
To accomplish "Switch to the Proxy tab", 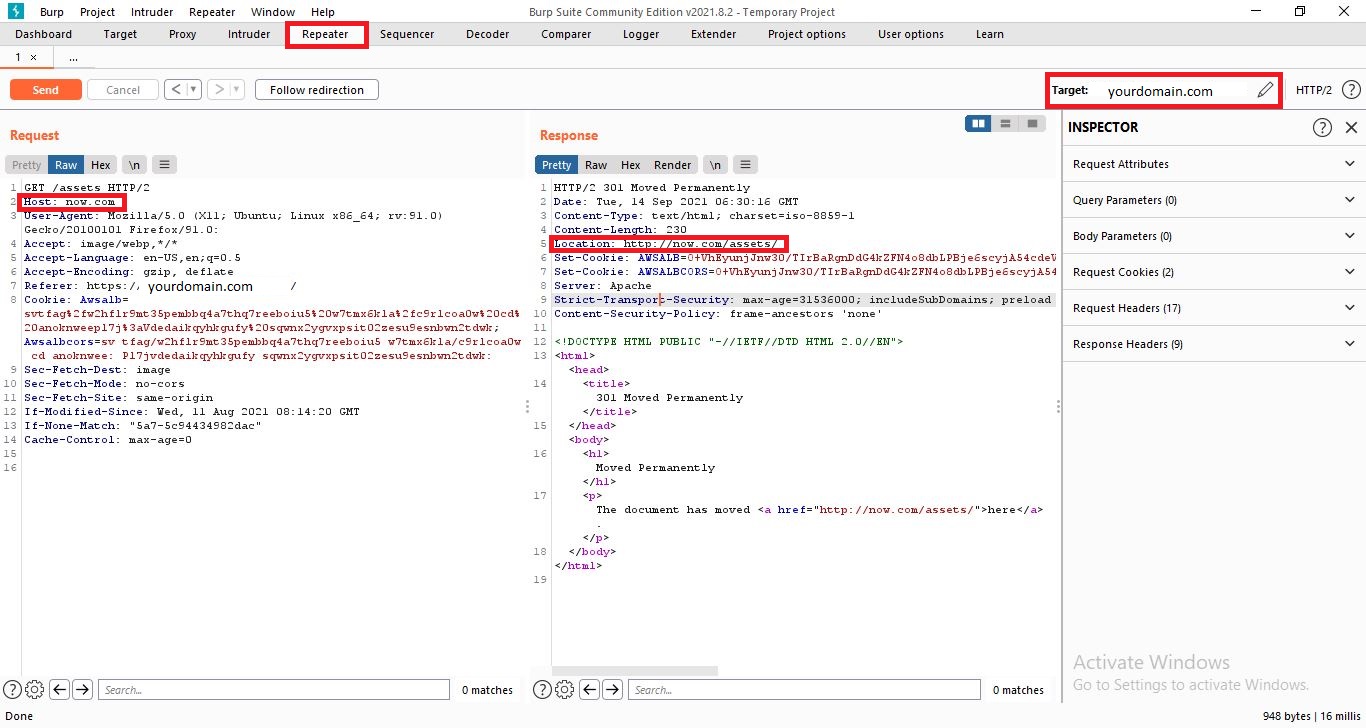I will pyautogui.click(x=183, y=34).
